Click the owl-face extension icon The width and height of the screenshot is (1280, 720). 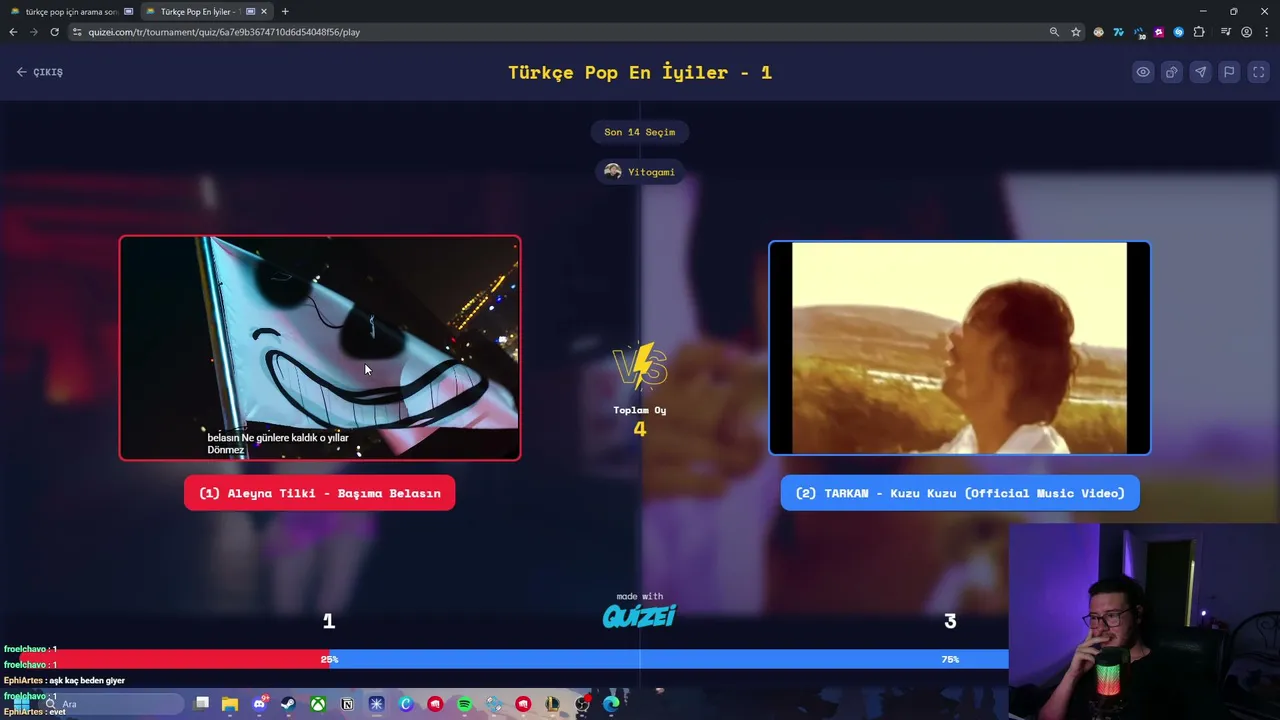tap(1099, 32)
